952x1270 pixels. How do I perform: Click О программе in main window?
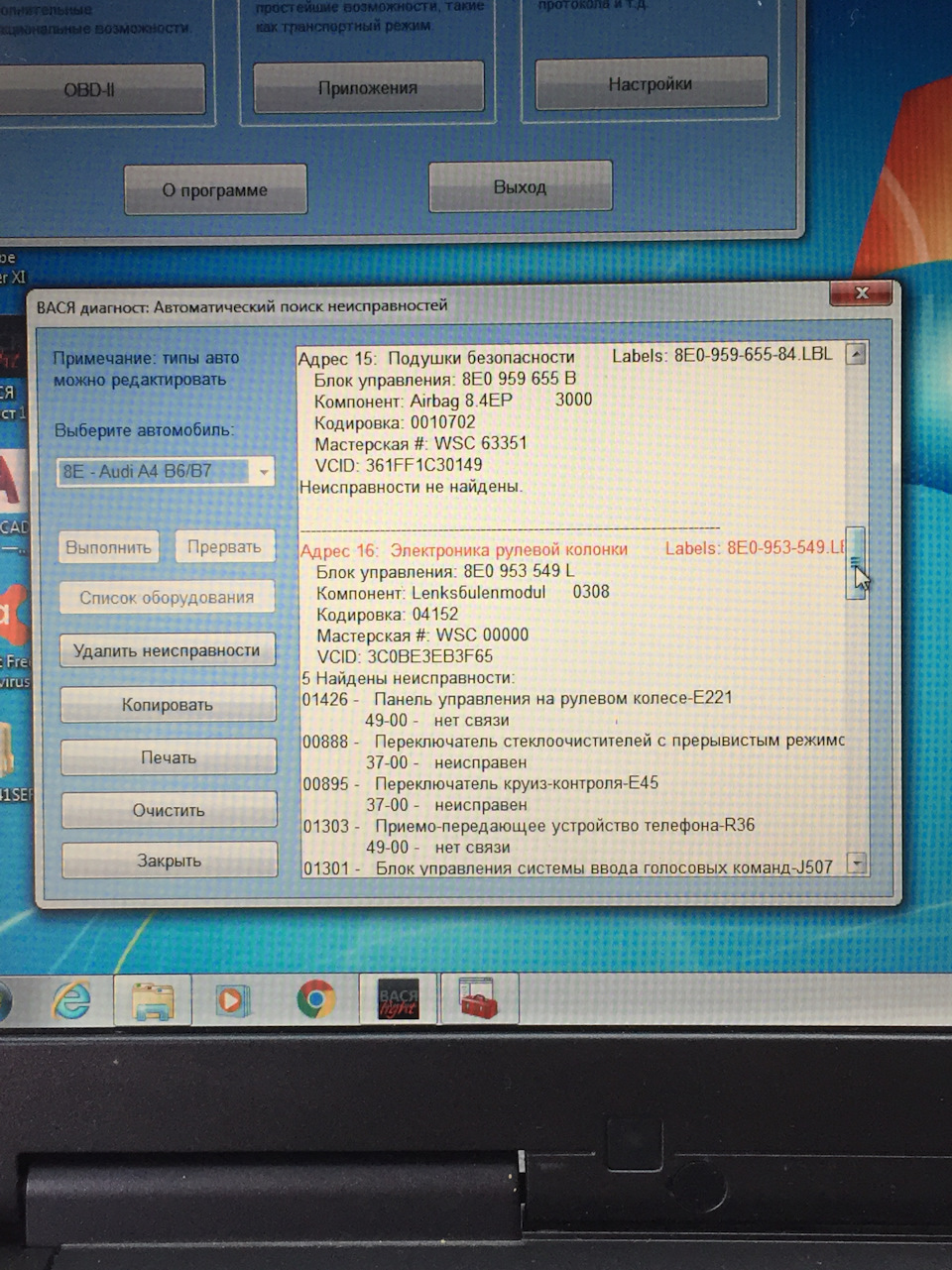click(215, 189)
